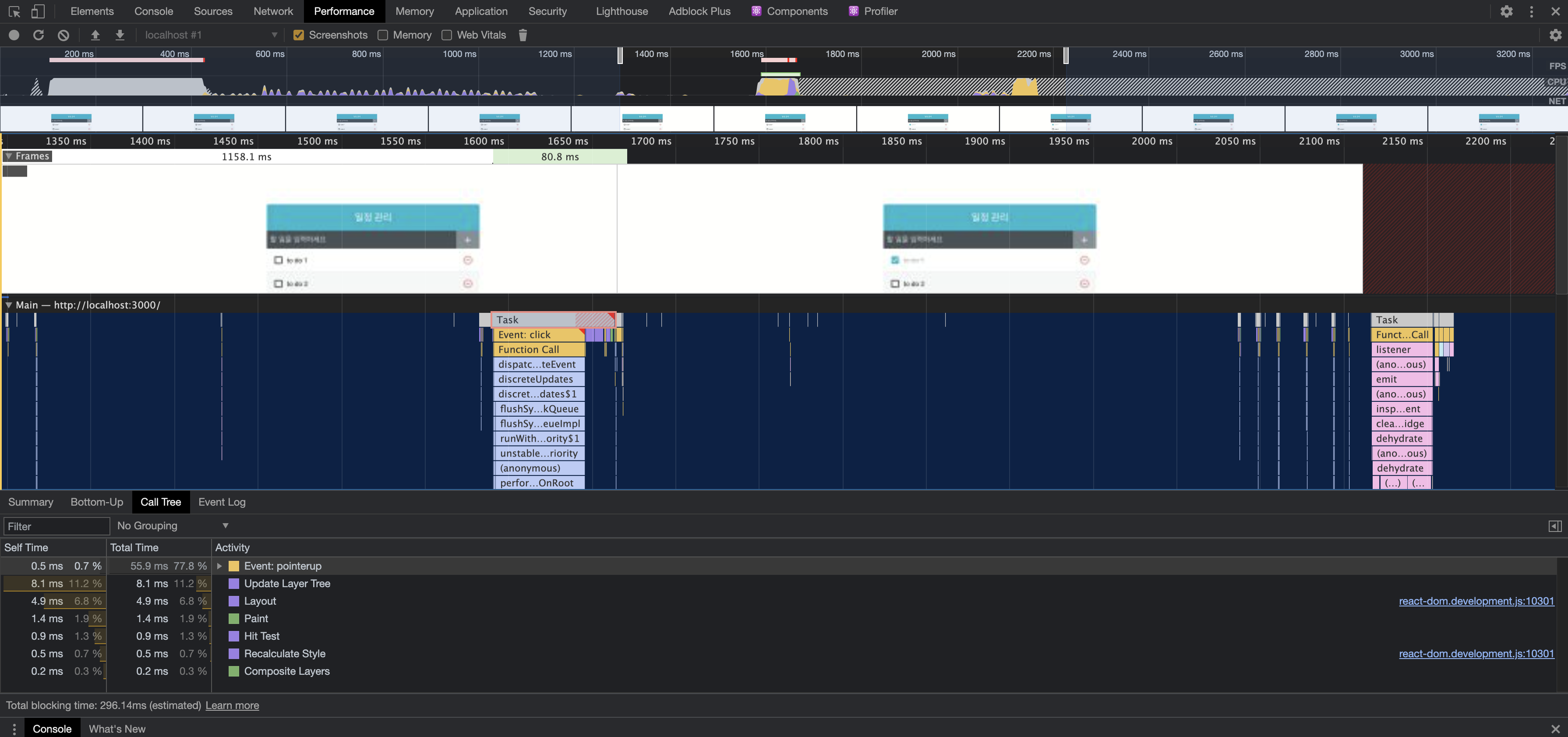Expand the Event: pointerup row

[x=220, y=566]
